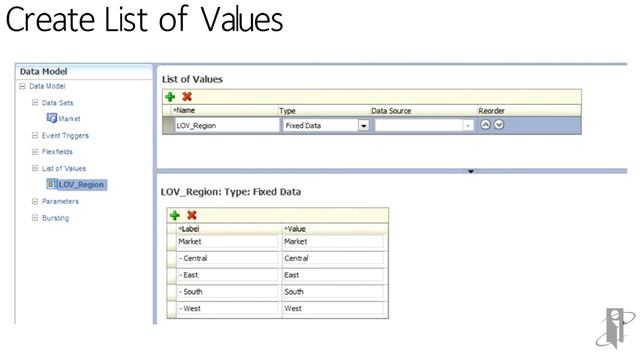Click the Data Source column header
This screenshot has height=360, width=640.
pos(423,111)
